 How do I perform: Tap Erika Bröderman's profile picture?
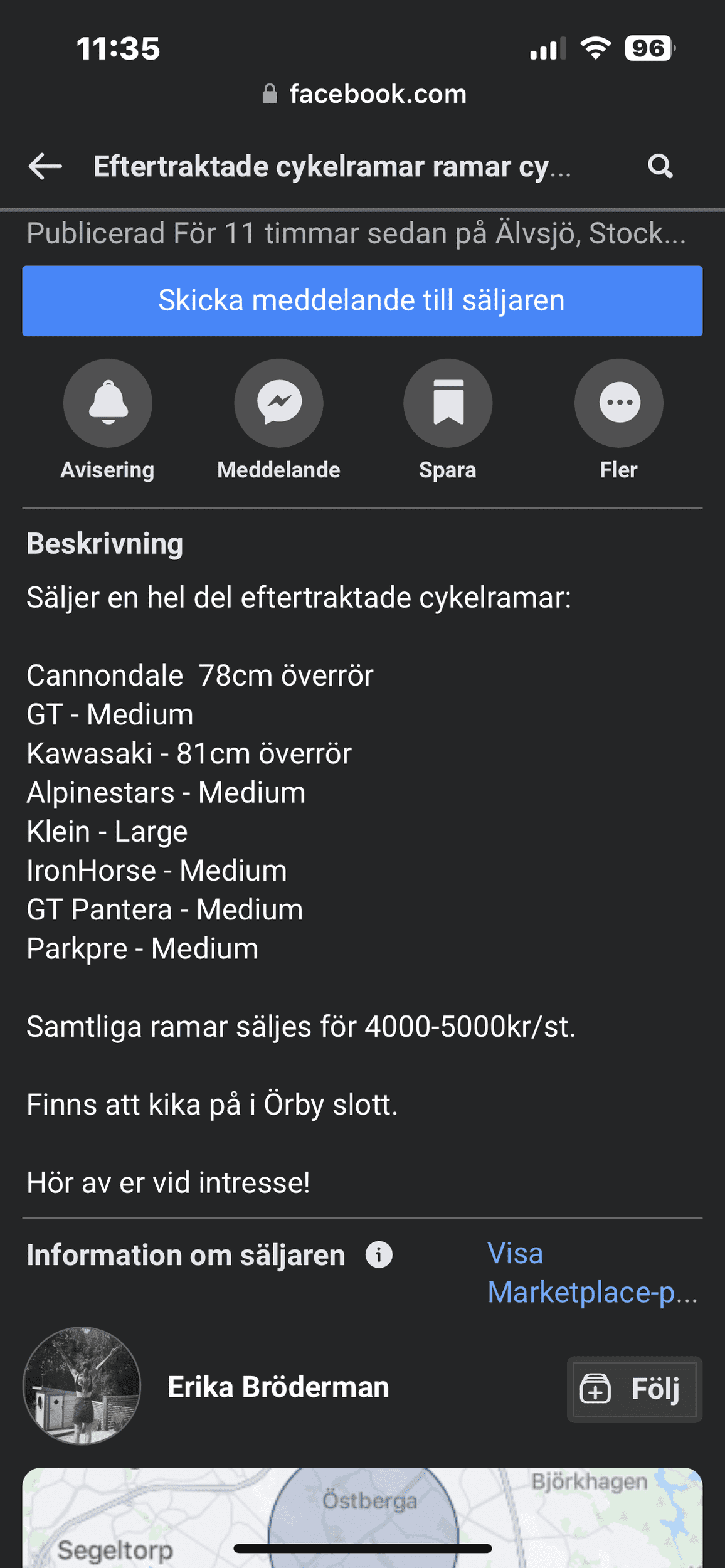pos(82,1385)
